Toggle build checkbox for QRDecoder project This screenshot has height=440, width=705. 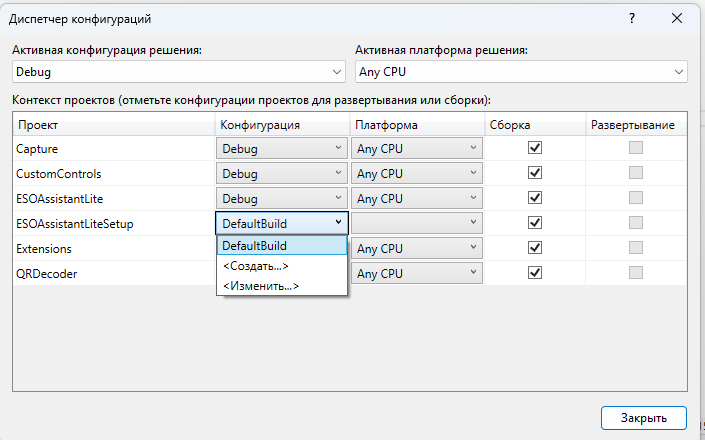pyautogui.click(x=535, y=272)
